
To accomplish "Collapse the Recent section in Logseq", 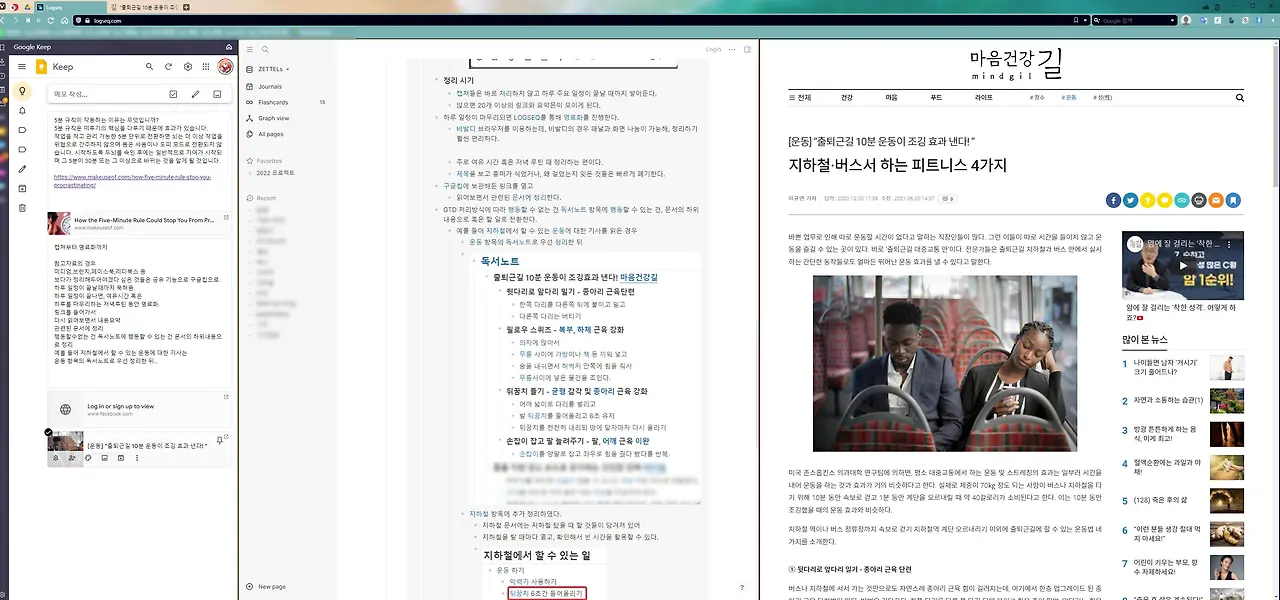I will pos(263,198).
